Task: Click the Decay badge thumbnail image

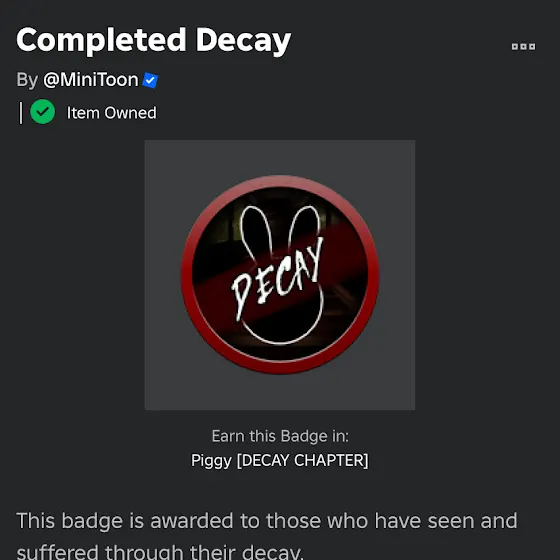Action: (x=280, y=275)
